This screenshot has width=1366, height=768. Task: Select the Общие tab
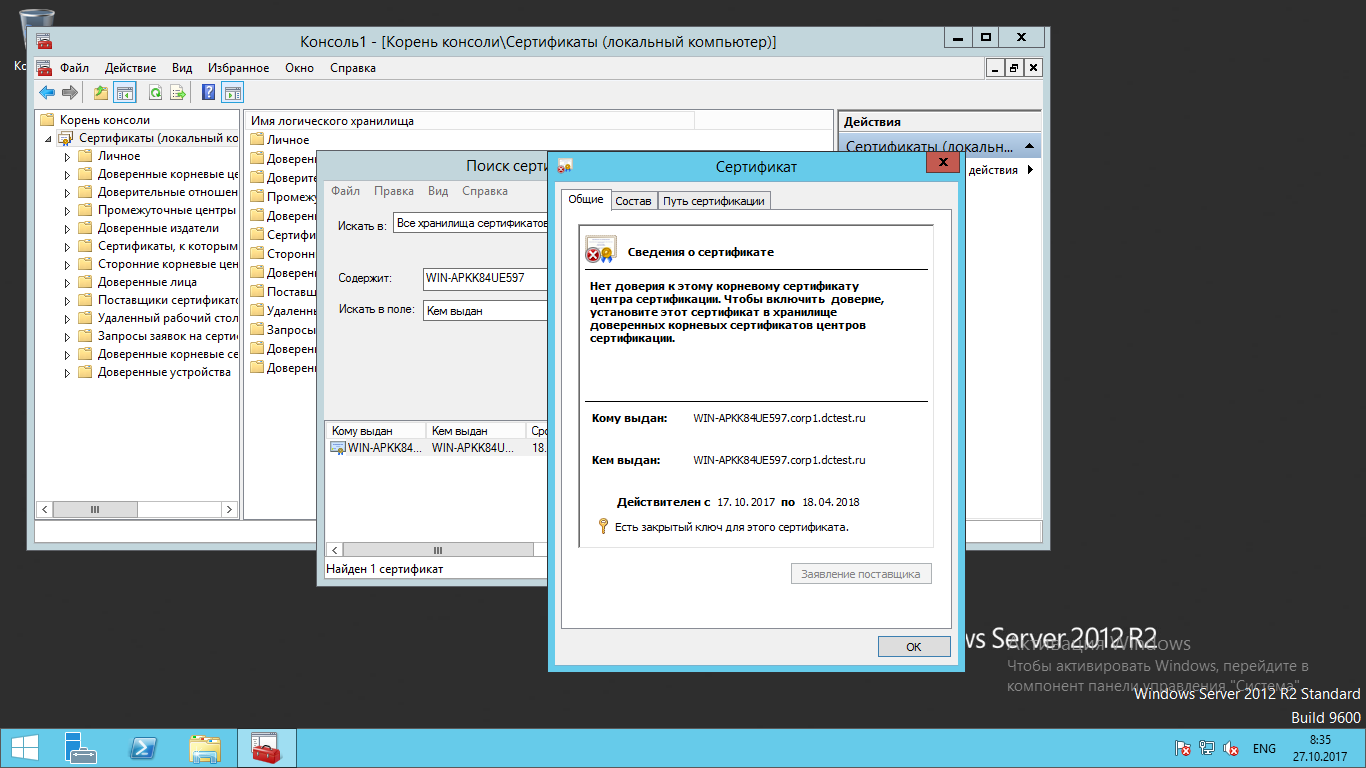pos(586,199)
